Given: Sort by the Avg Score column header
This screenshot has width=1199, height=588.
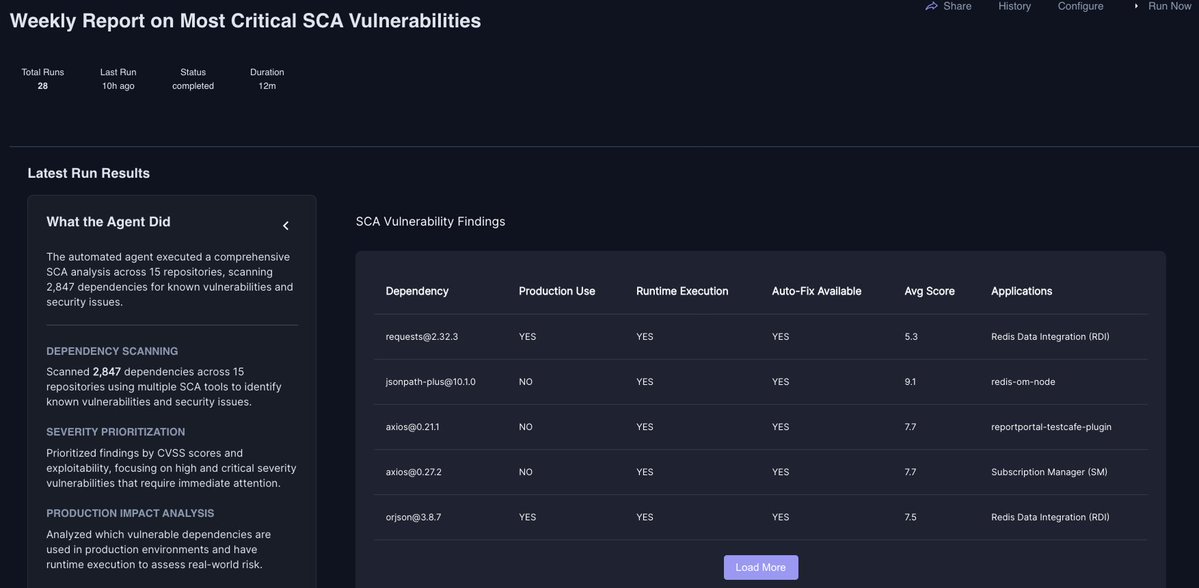Looking at the screenshot, I should pyautogui.click(x=929, y=291).
